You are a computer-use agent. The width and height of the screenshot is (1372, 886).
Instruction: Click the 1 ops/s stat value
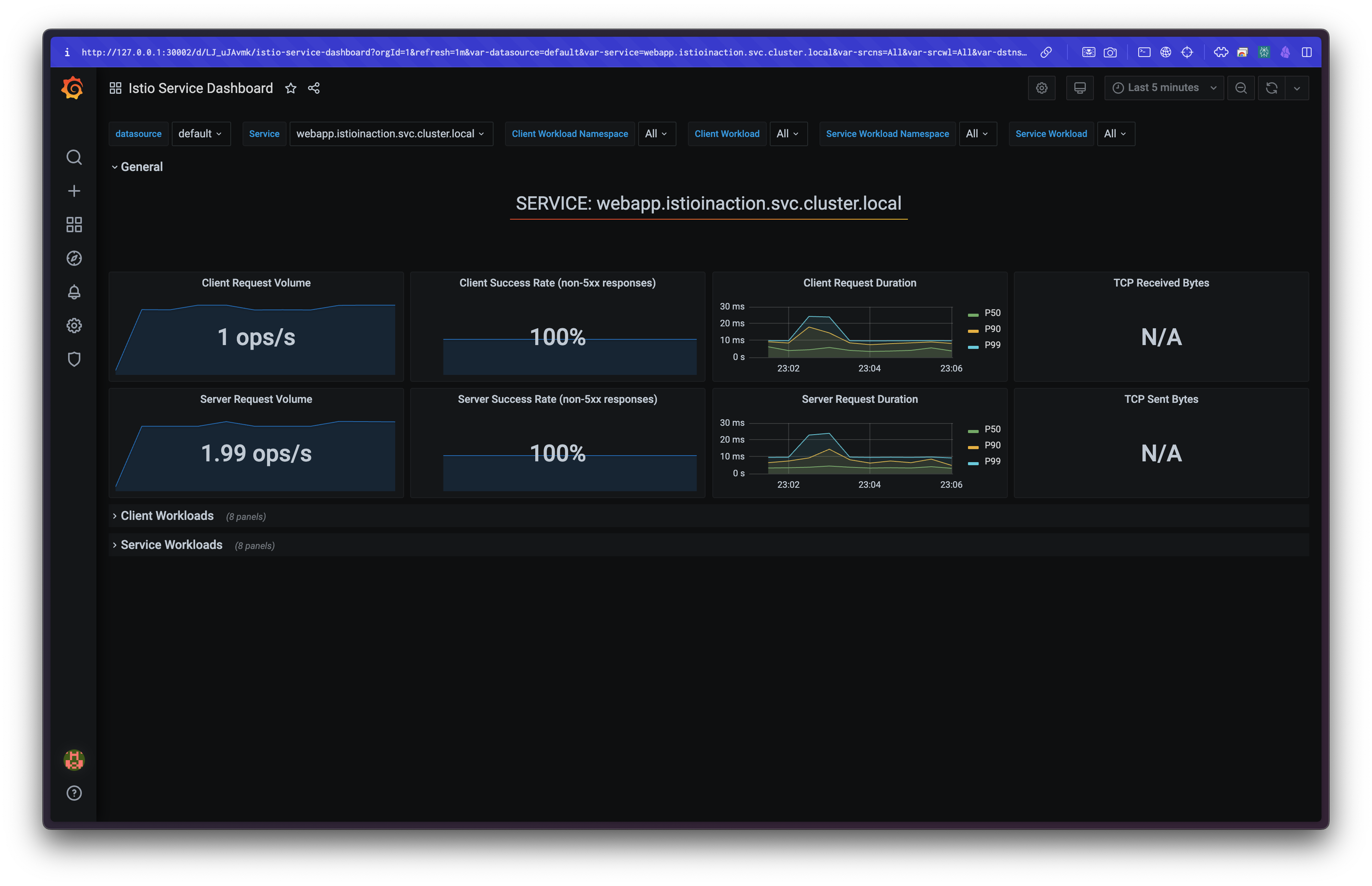point(256,337)
